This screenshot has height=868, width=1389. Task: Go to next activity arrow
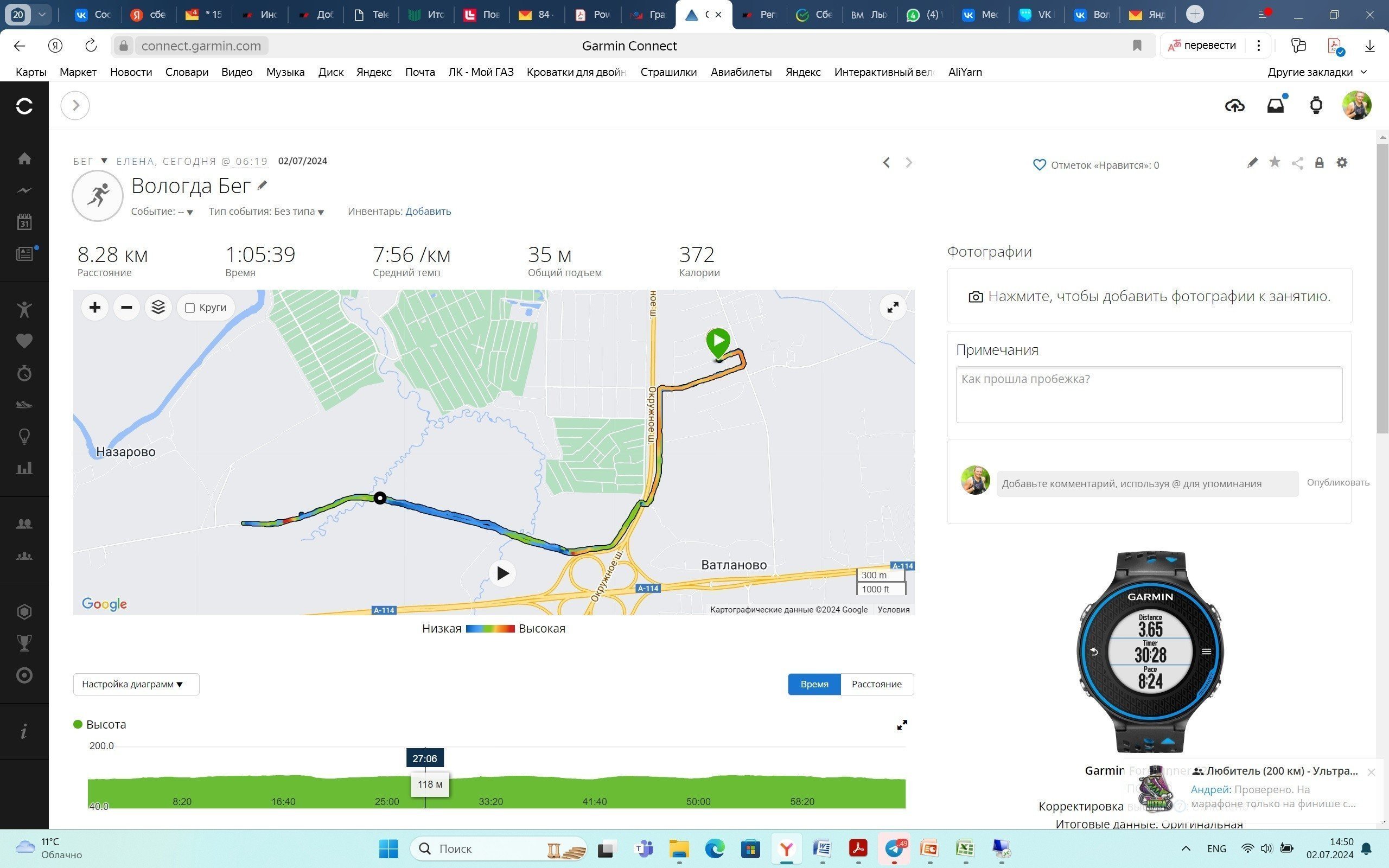pyautogui.click(x=909, y=163)
